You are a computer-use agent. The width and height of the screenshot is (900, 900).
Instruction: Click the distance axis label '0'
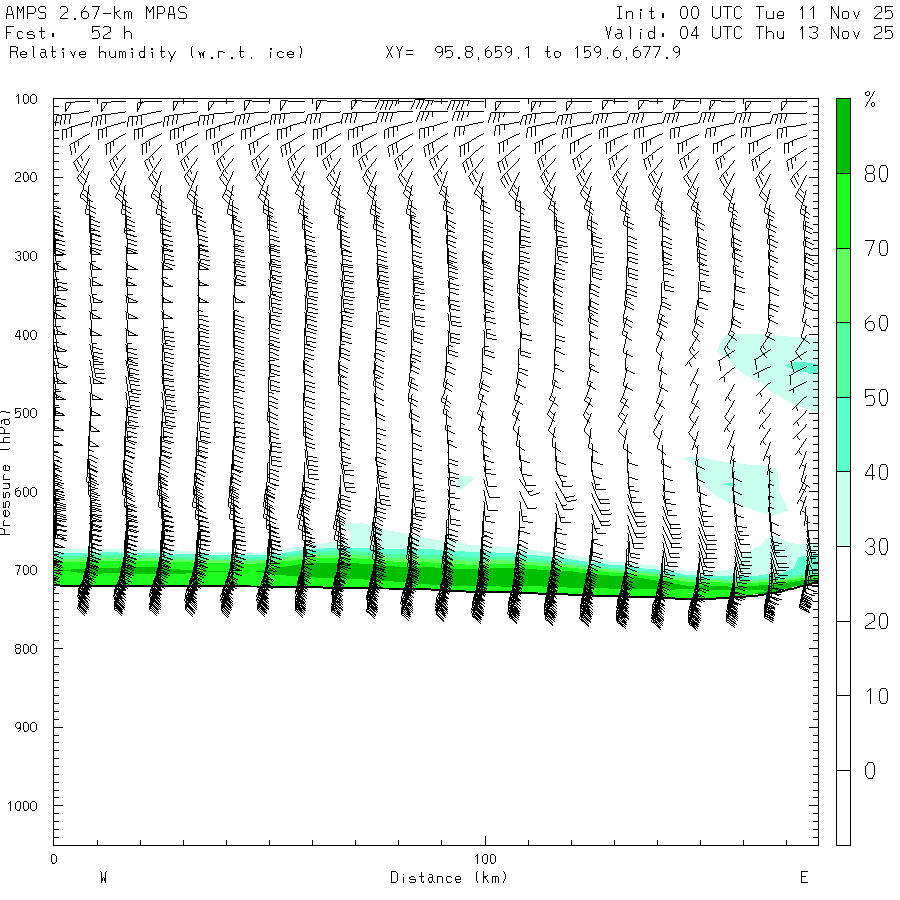click(54, 859)
